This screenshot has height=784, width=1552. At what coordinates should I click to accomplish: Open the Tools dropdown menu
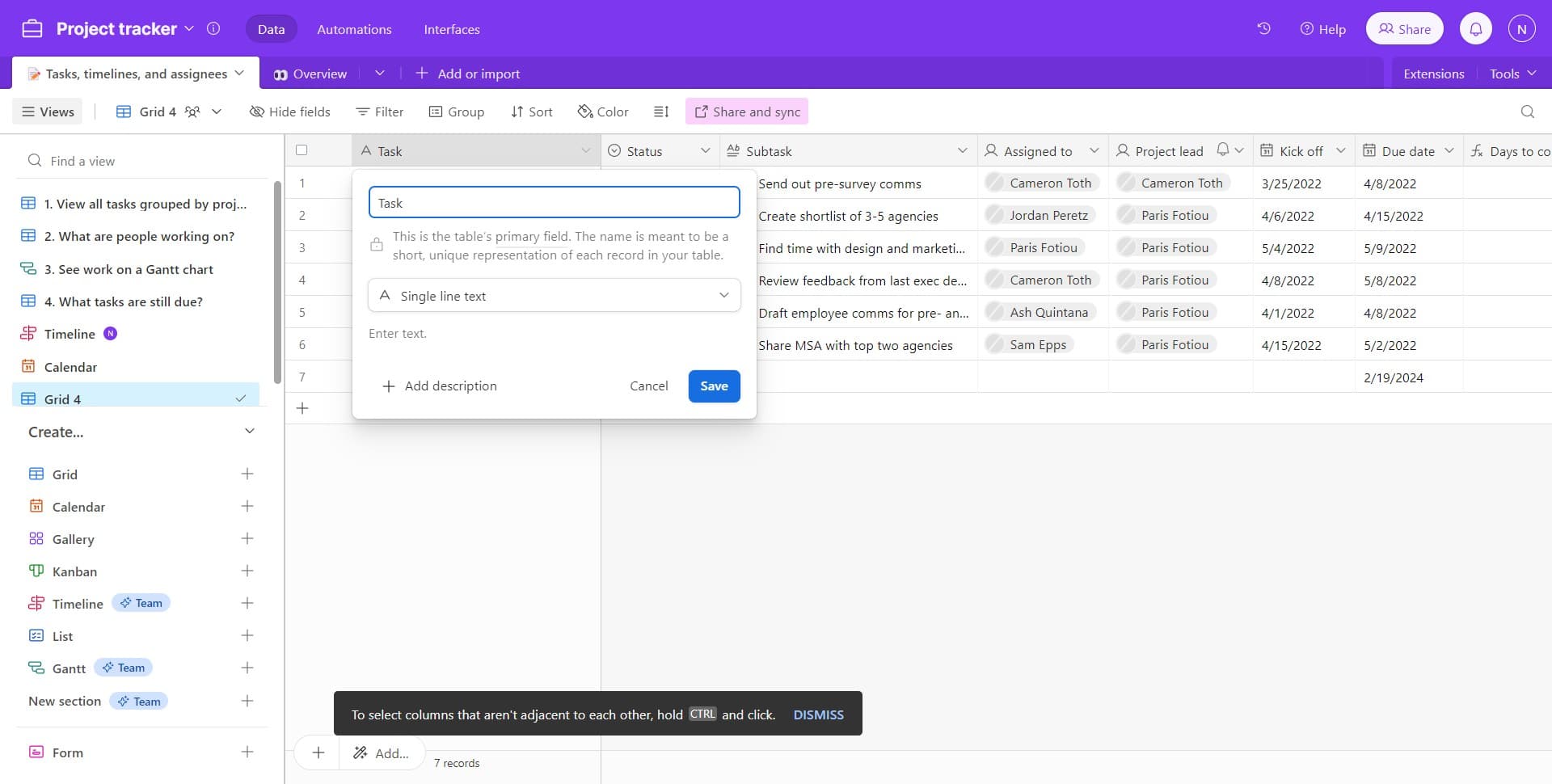pos(1512,74)
